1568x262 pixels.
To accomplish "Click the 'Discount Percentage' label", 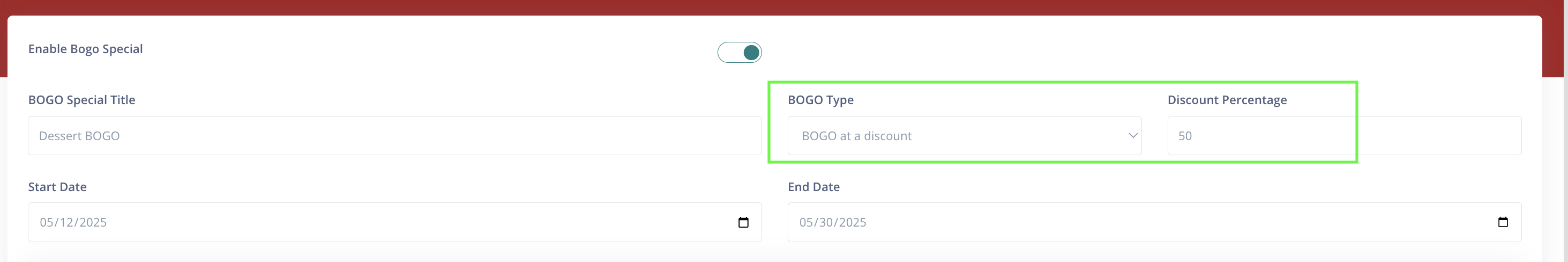I will pyautogui.click(x=1227, y=100).
